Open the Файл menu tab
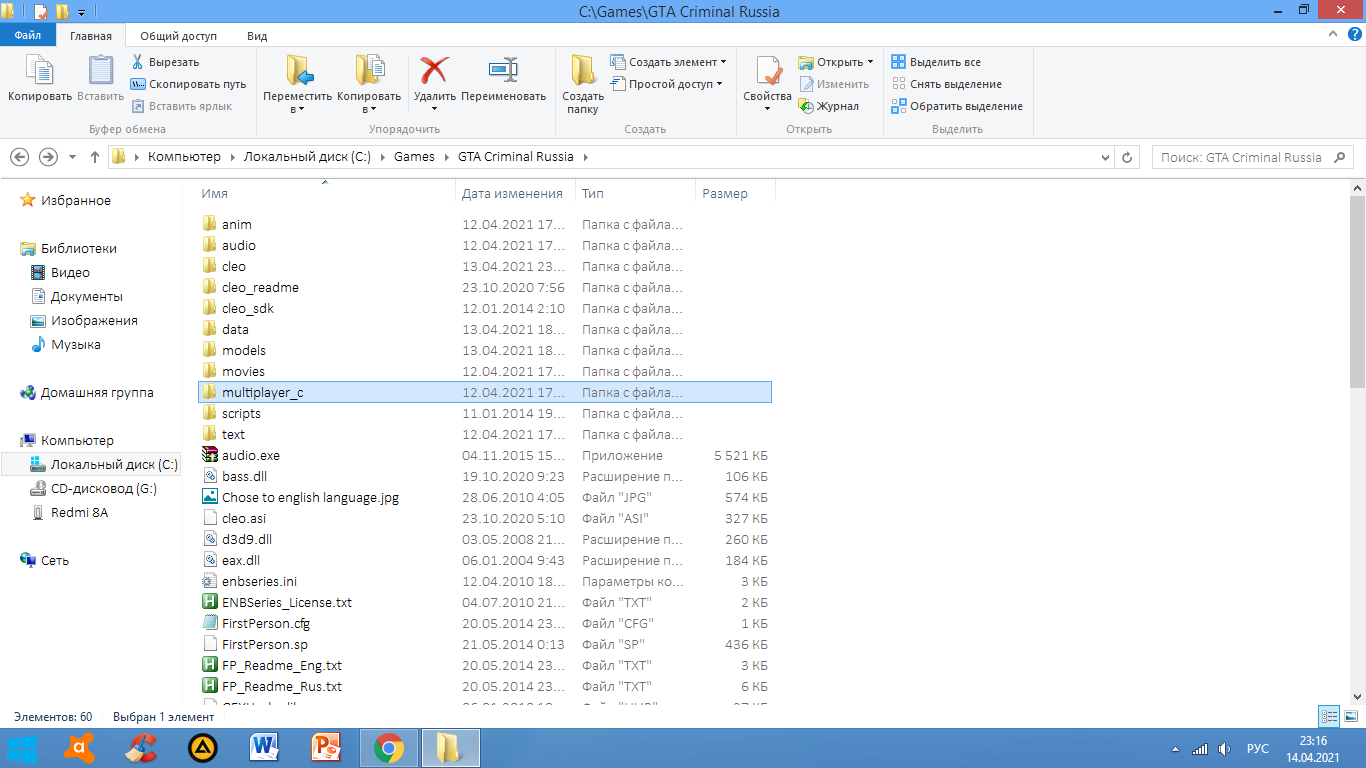The height and width of the screenshot is (768, 1366). [x=28, y=35]
